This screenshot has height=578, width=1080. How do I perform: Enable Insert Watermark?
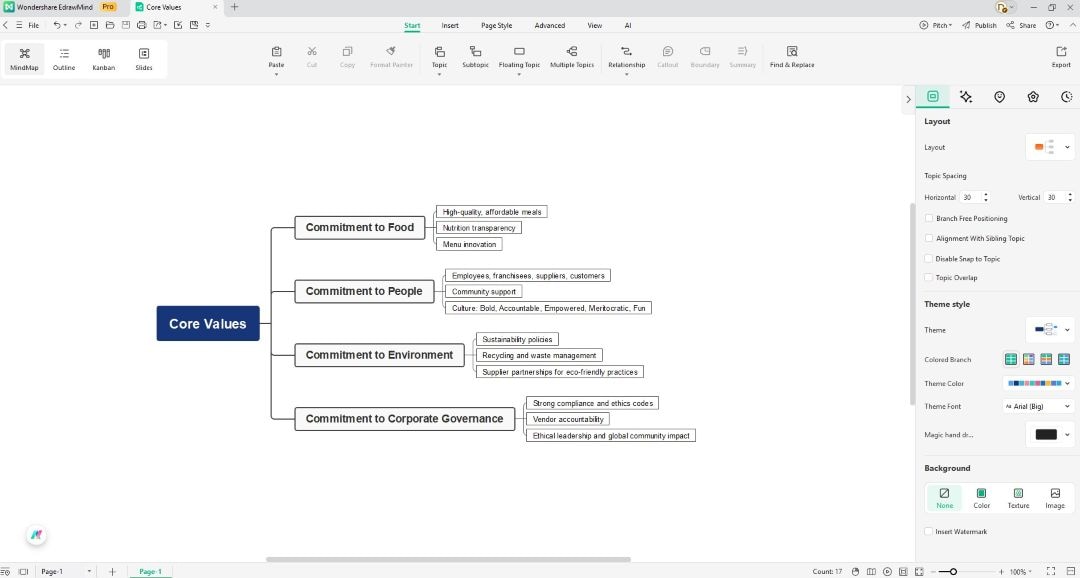[929, 531]
